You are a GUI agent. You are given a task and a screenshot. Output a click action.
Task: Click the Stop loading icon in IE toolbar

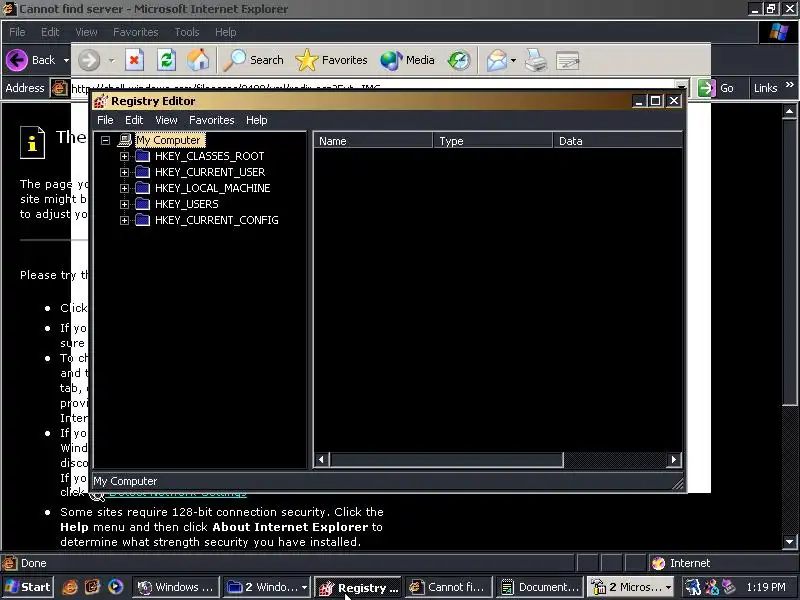click(x=134, y=60)
